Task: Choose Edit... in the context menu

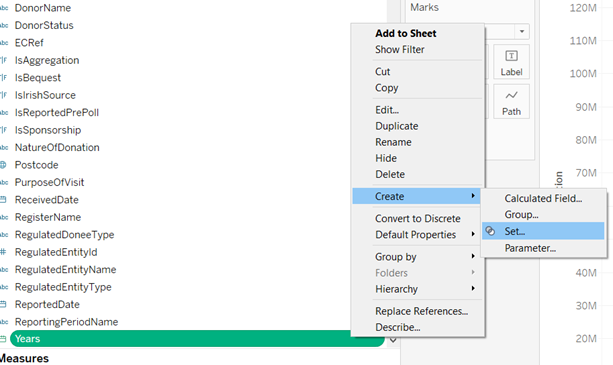Action: pyautogui.click(x=387, y=110)
